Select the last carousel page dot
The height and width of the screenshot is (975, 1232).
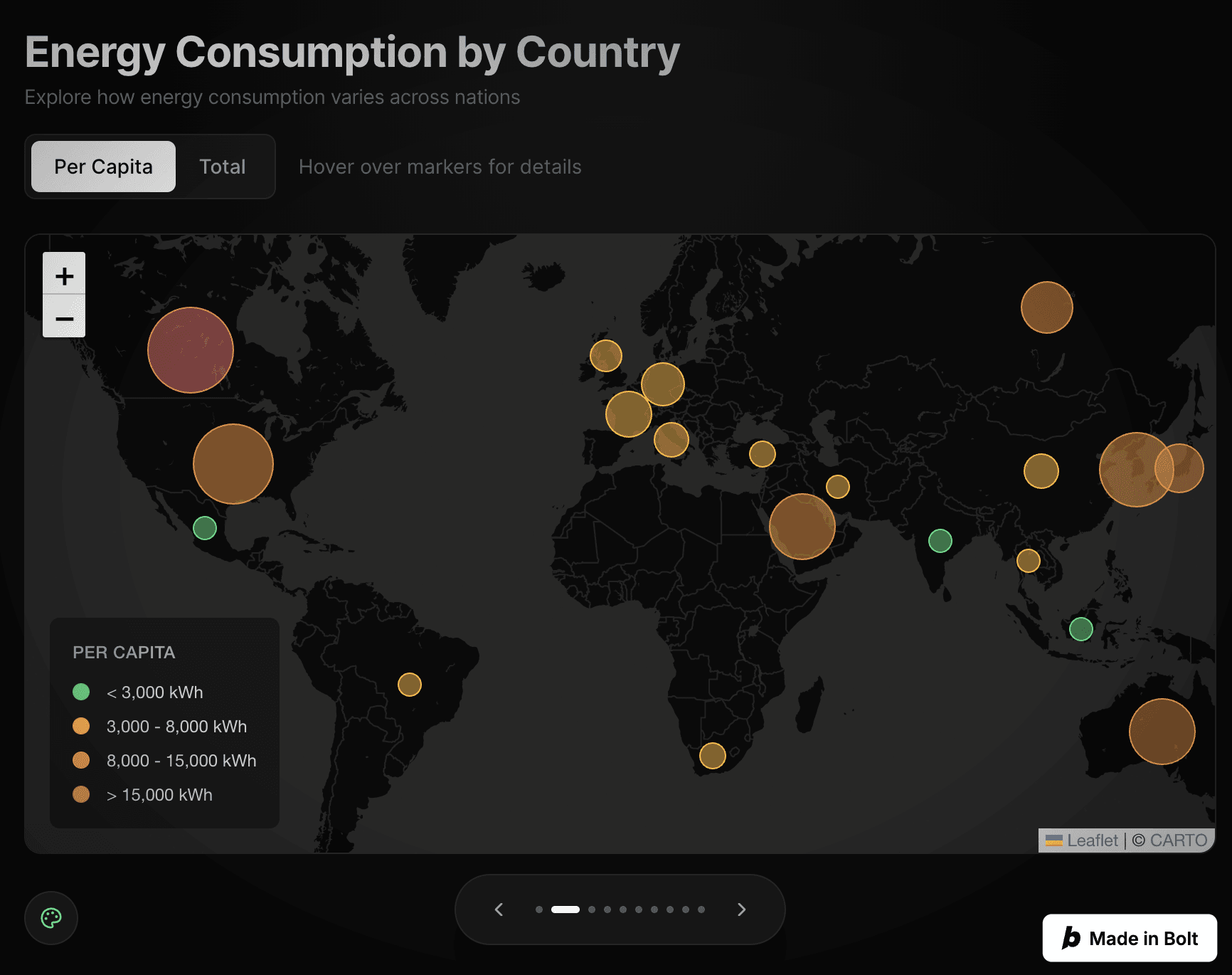701,909
